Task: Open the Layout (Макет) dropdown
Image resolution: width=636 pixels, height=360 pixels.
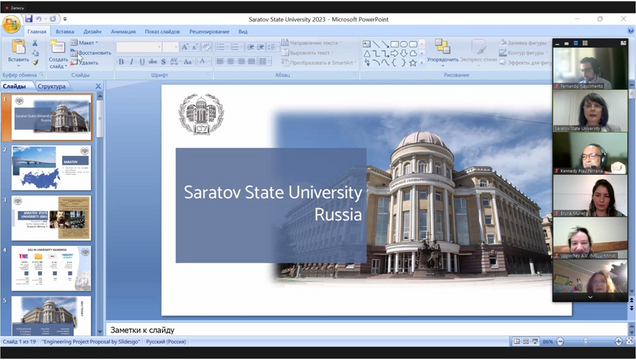Action: point(84,43)
